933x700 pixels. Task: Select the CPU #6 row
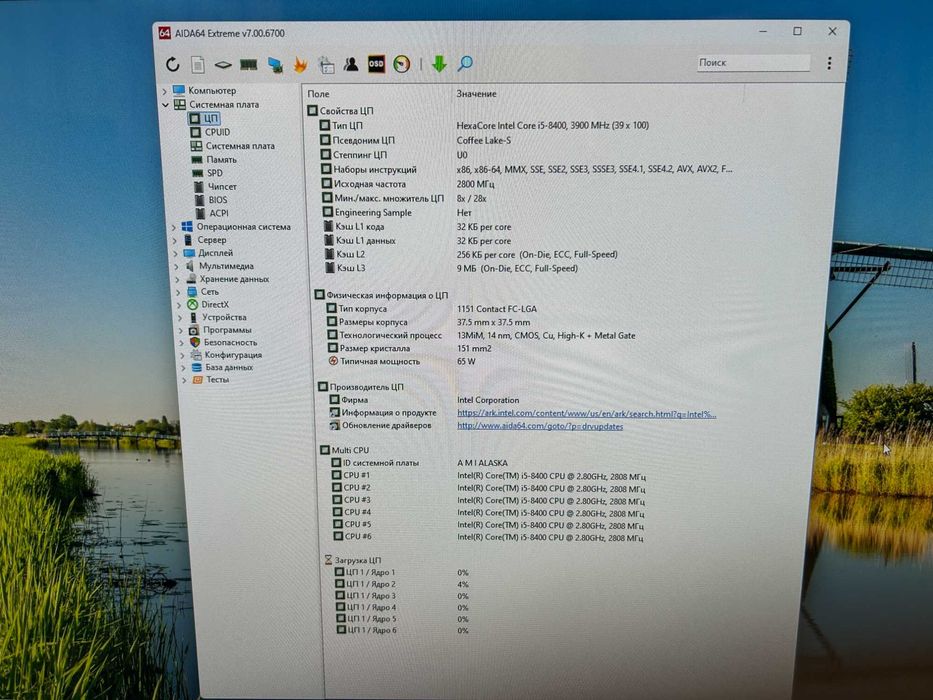point(488,536)
